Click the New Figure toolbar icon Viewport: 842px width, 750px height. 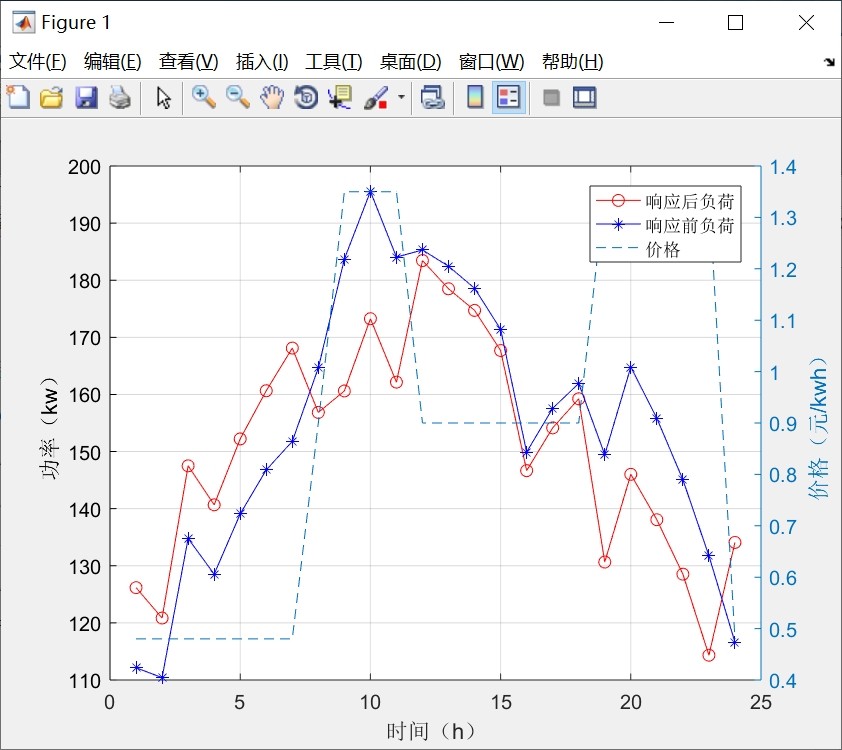point(18,98)
